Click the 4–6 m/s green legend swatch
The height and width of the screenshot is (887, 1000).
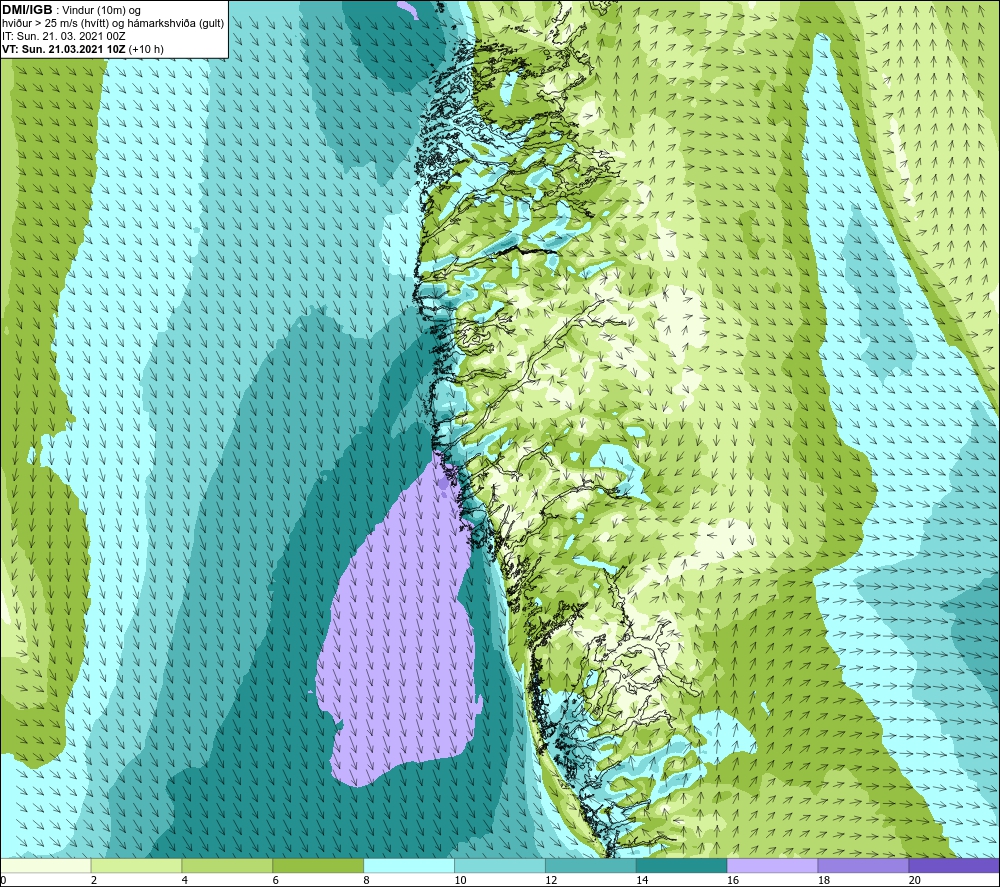227,865
